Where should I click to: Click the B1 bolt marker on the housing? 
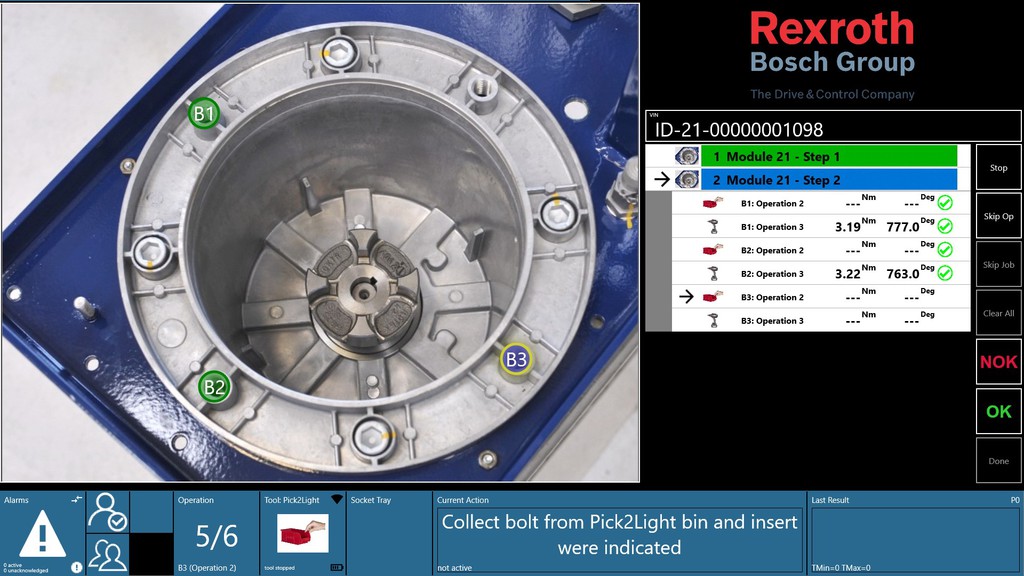click(x=204, y=114)
